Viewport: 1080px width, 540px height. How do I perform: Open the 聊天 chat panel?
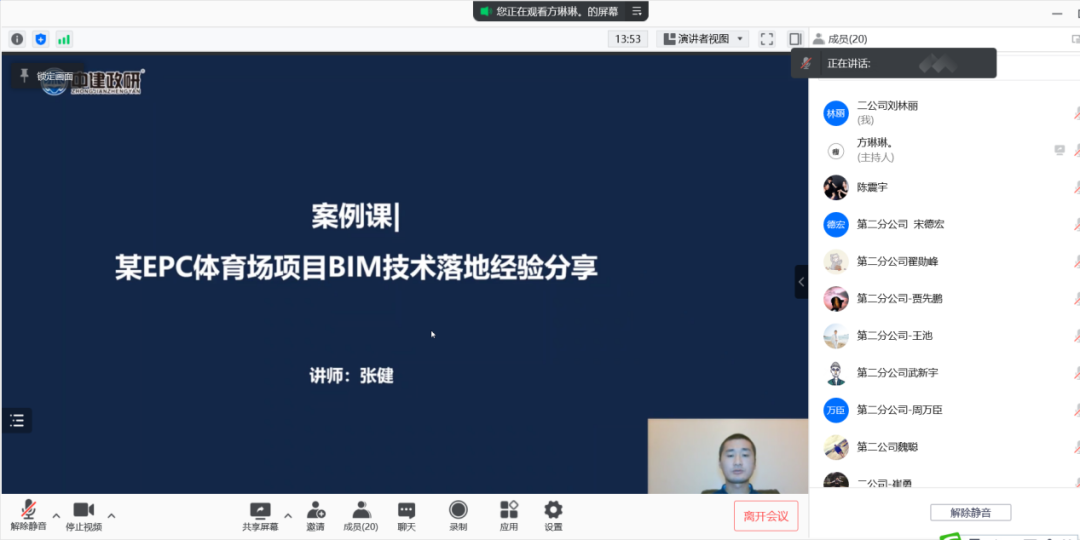click(x=406, y=515)
